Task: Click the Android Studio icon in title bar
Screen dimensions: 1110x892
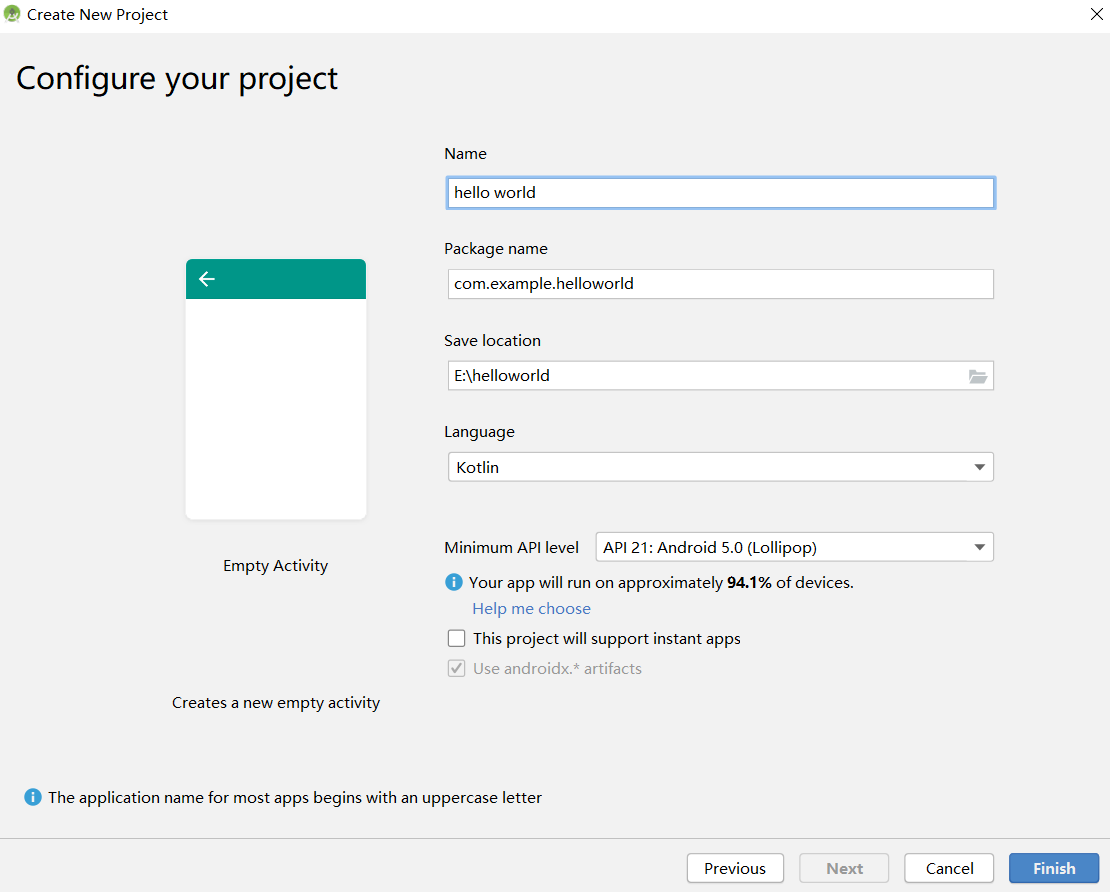Action: click(12, 13)
